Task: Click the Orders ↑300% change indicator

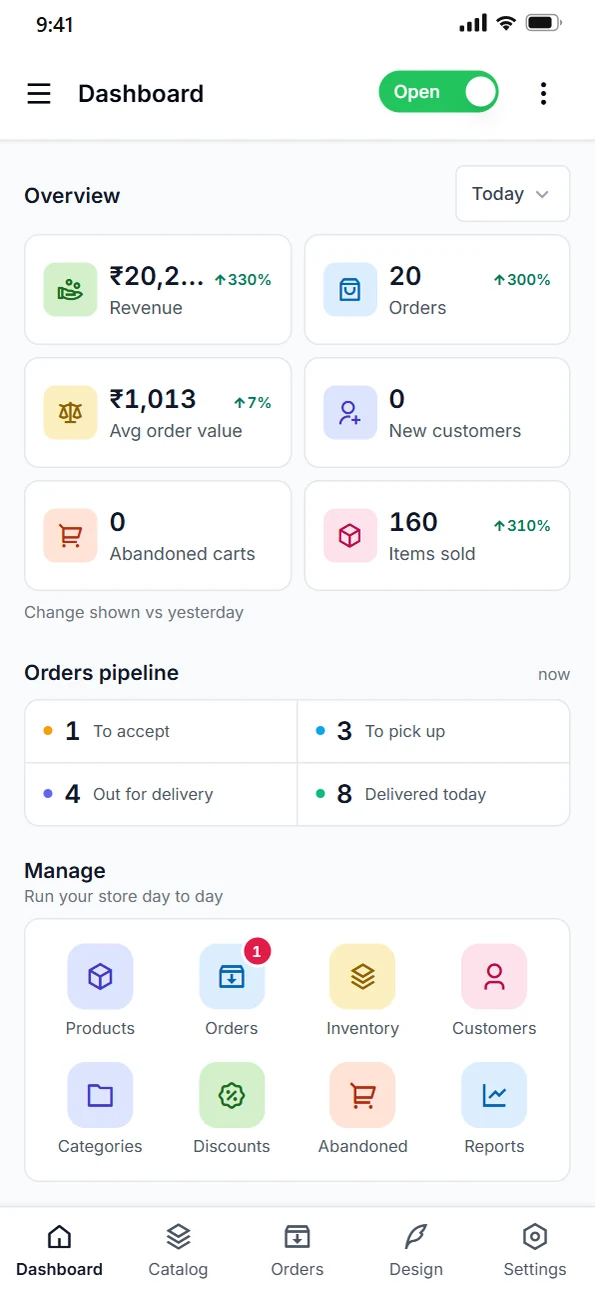Action: 522,280
